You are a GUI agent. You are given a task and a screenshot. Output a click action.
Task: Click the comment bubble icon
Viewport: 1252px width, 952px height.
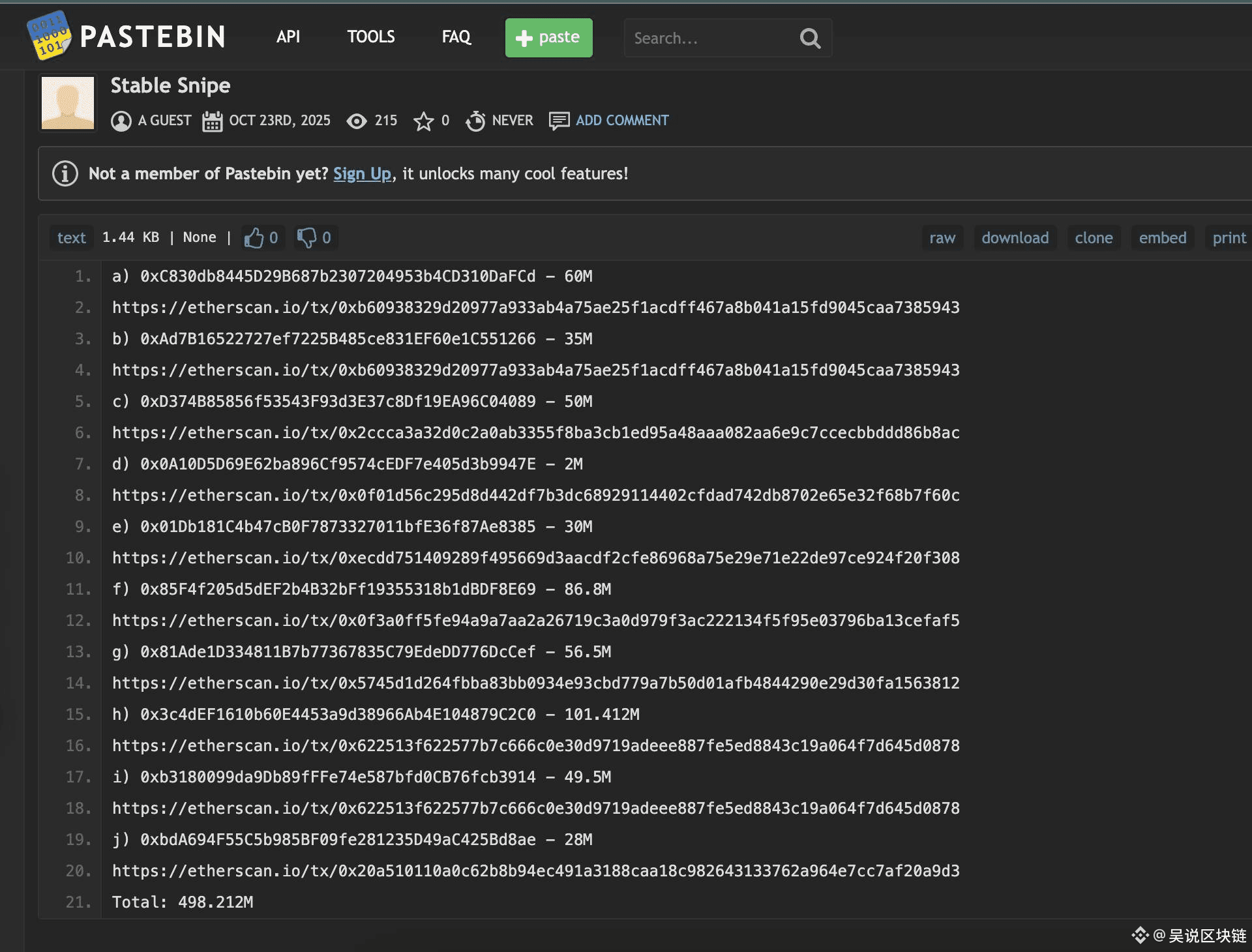pyautogui.click(x=559, y=121)
